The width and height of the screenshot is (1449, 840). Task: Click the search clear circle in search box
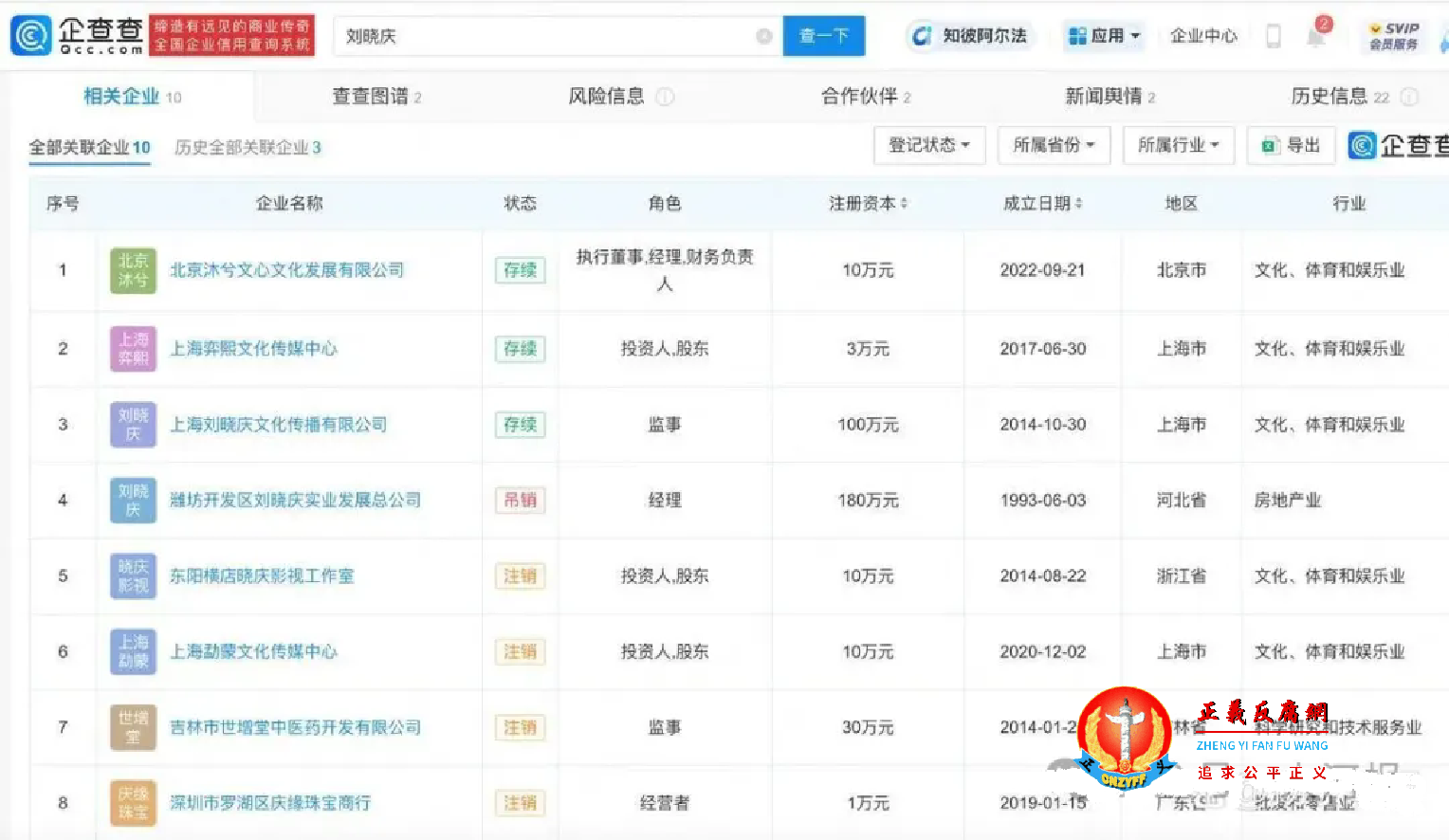(x=763, y=35)
